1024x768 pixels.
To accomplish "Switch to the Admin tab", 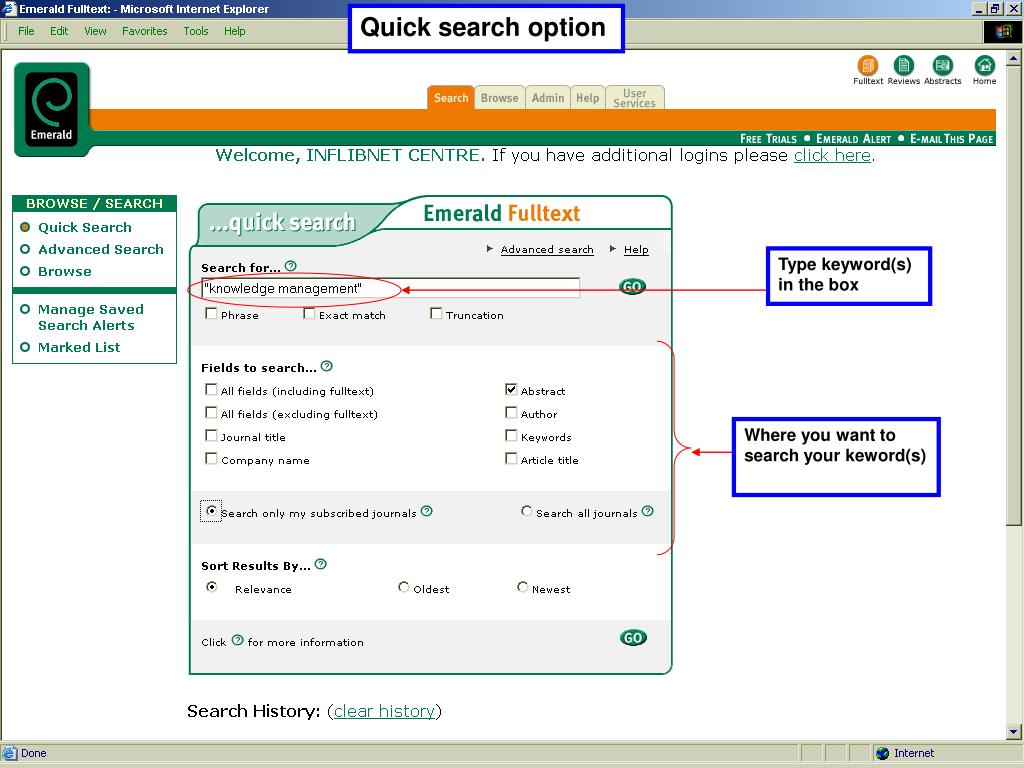I will click(x=548, y=98).
